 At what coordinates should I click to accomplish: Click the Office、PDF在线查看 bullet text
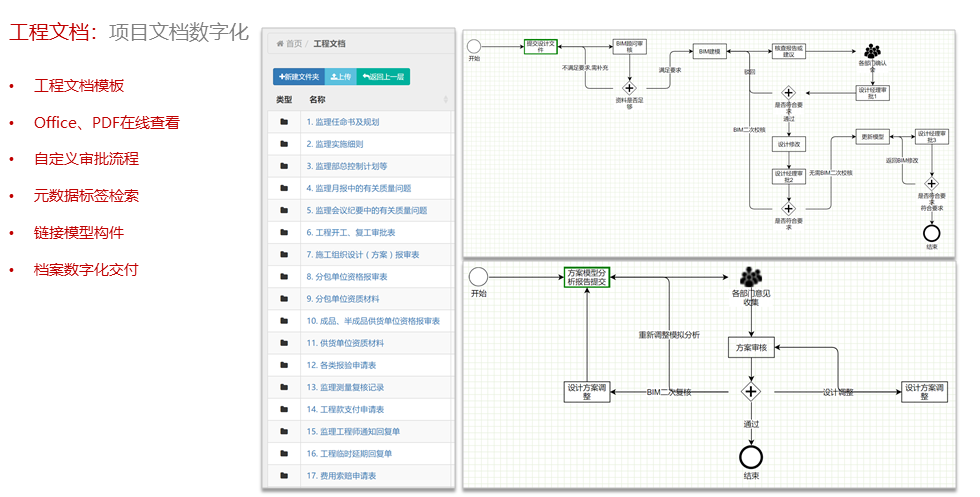click(x=107, y=123)
